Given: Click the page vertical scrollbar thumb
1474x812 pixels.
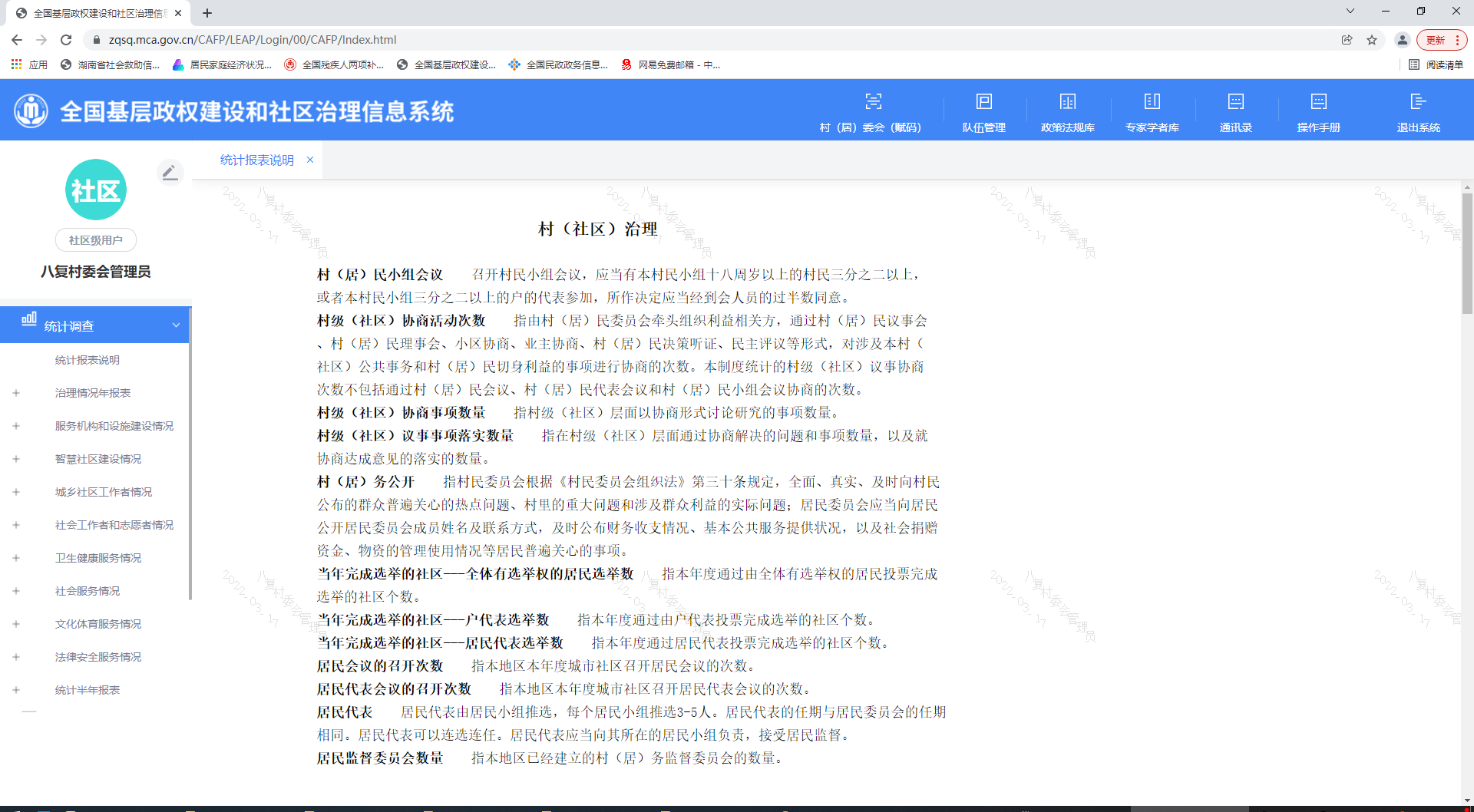Looking at the screenshot, I should (1467, 253).
